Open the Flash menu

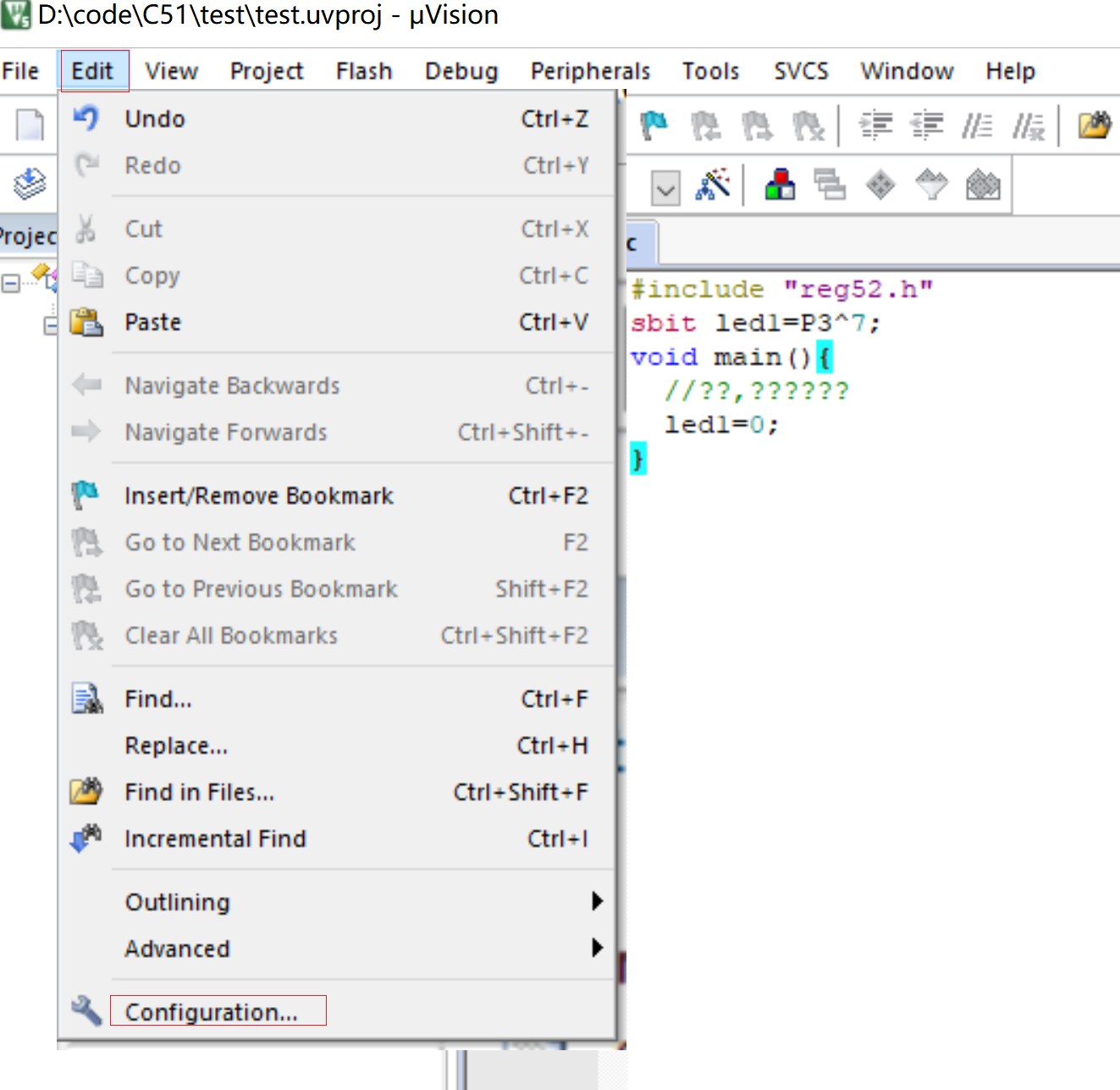click(364, 71)
